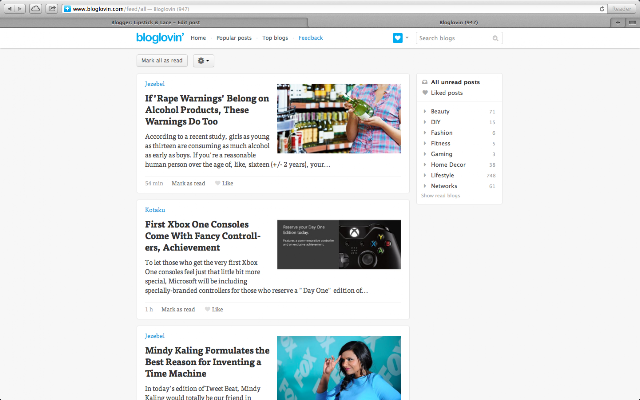Switch to the Bloglovin (947) tab
The width and height of the screenshot is (640, 400).
tap(459, 22)
